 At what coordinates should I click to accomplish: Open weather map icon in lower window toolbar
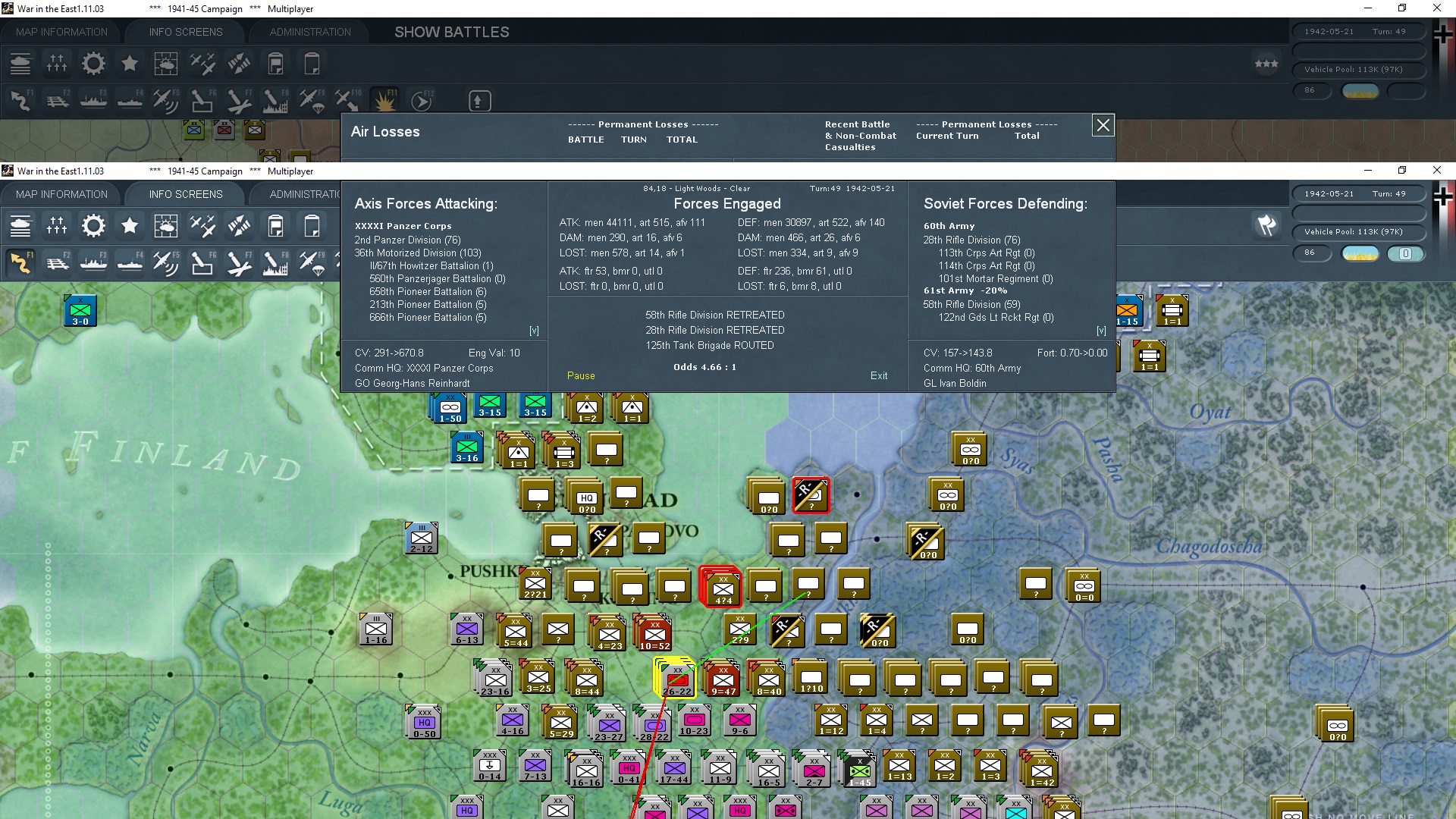(165, 226)
